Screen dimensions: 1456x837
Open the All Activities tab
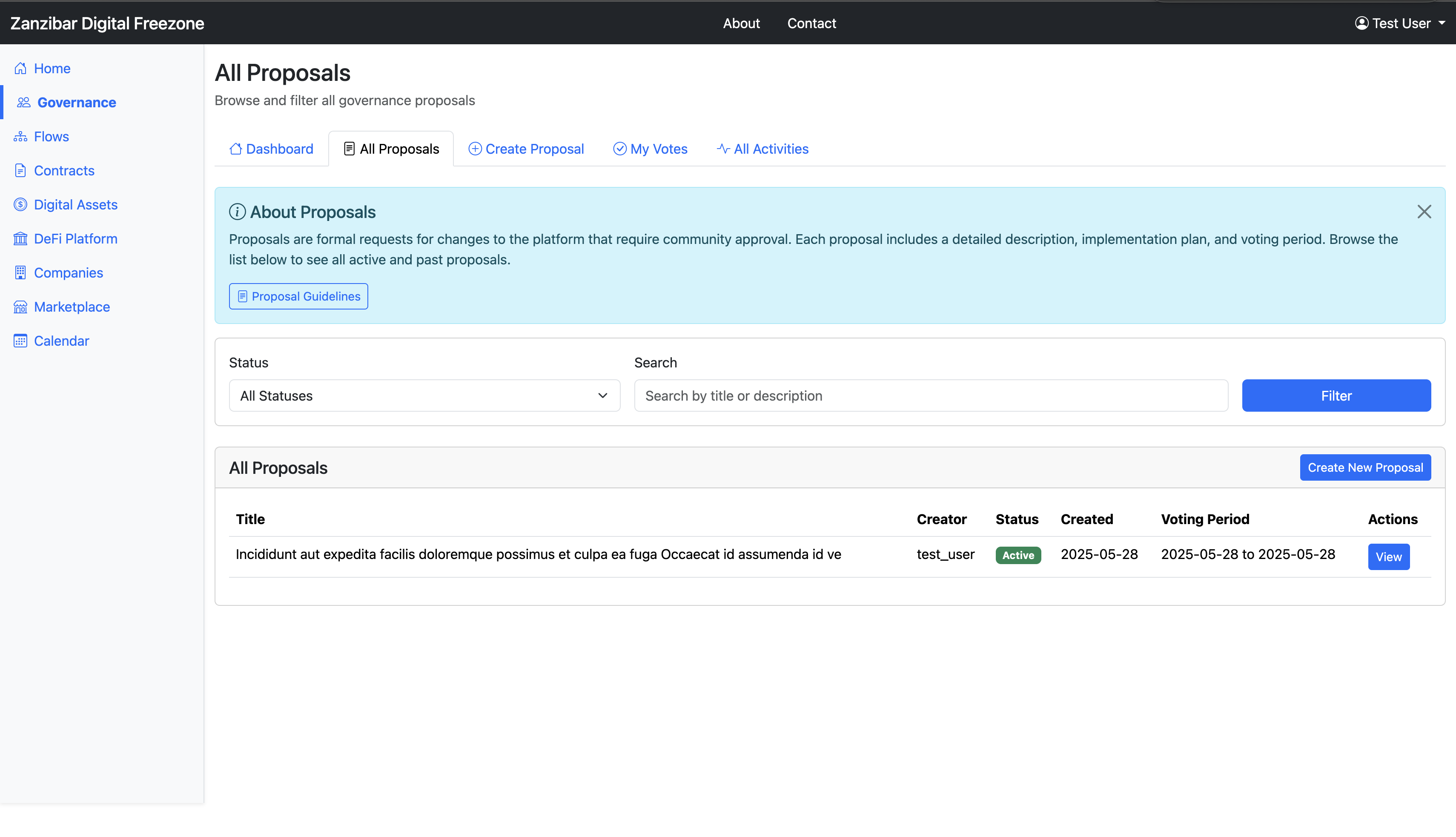click(762, 149)
